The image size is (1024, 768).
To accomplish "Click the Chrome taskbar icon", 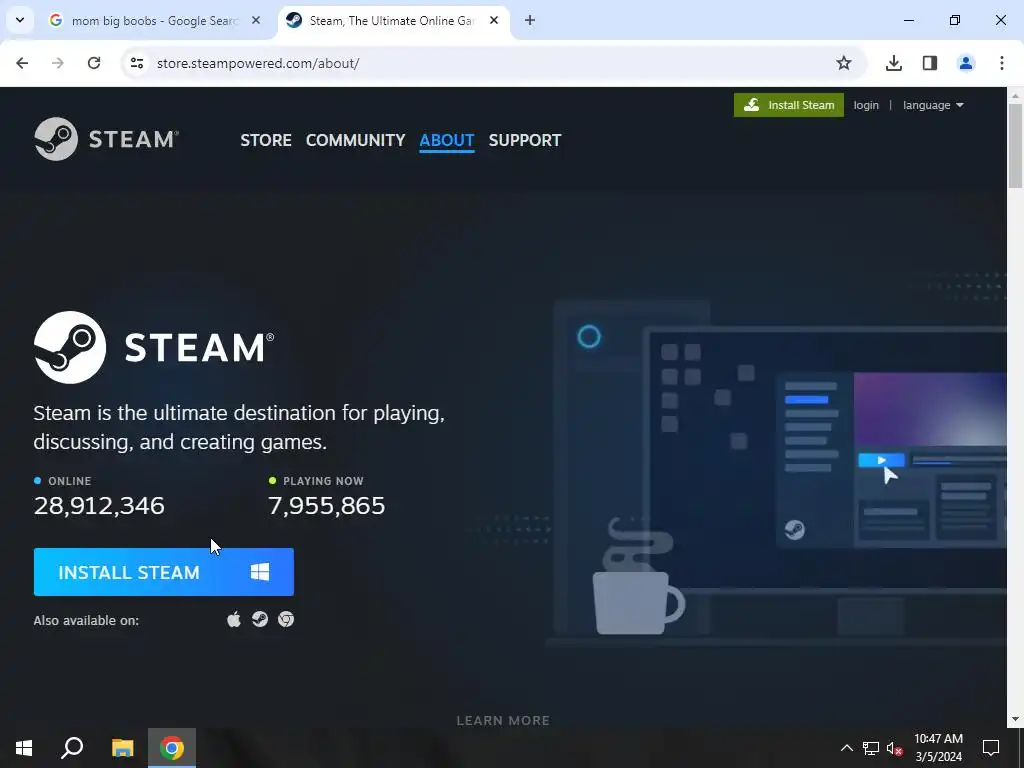I will point(172,748).
